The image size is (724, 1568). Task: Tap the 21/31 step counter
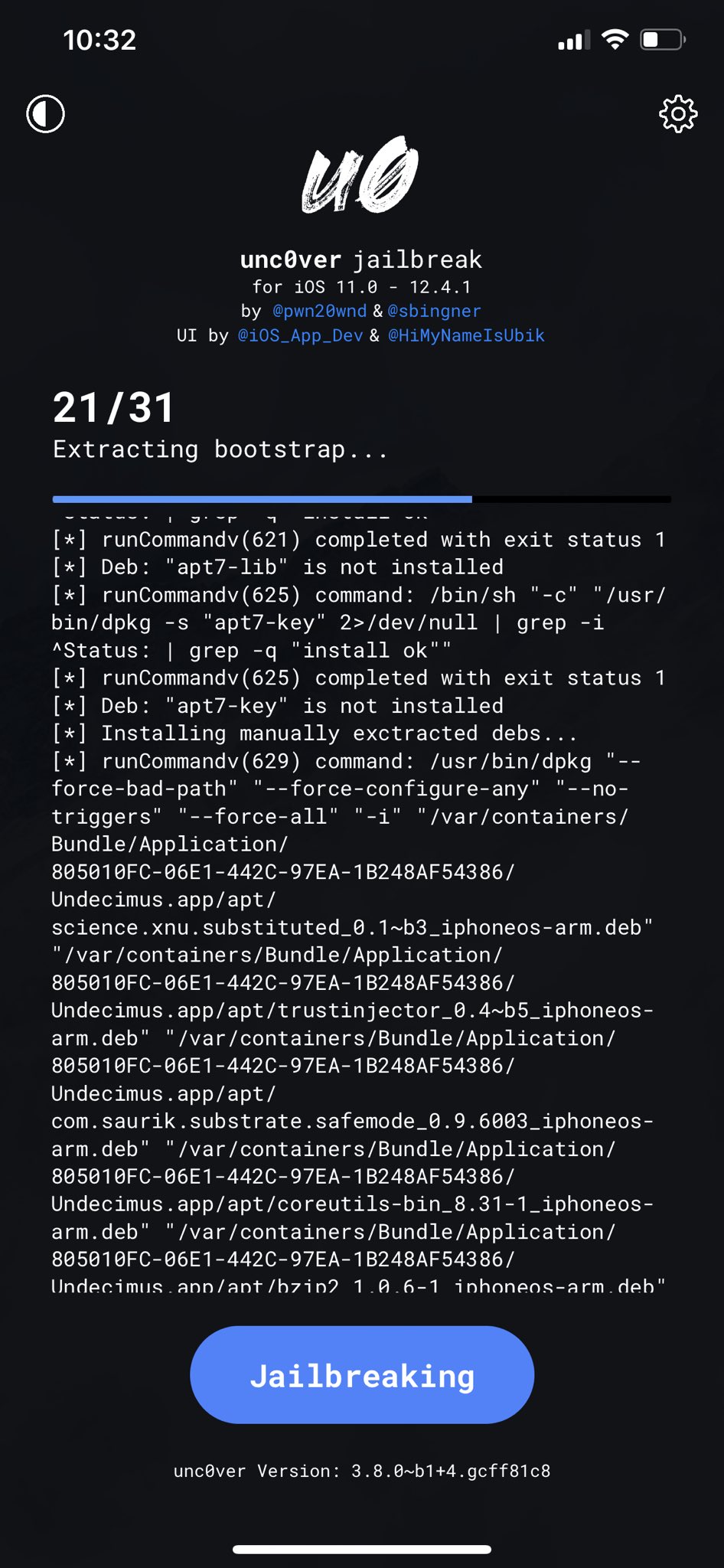[x=114, y=407]
